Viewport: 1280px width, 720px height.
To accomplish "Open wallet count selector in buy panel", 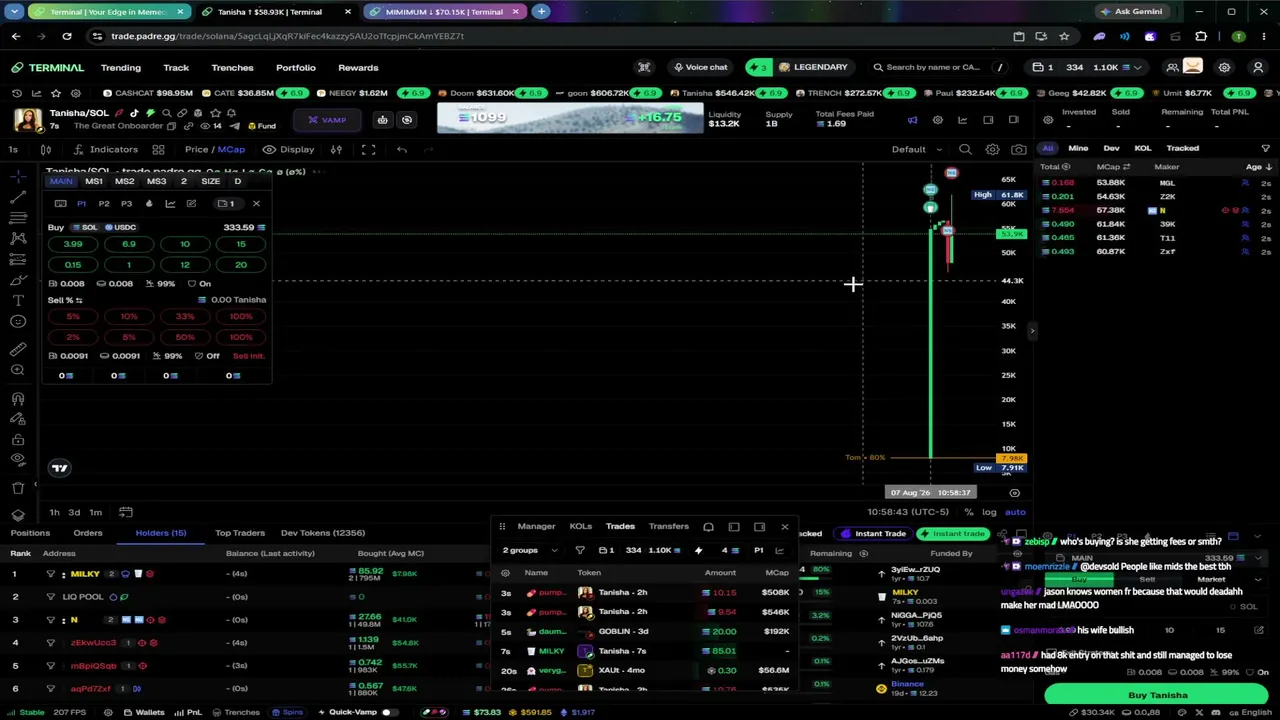I will click(228, 204).
